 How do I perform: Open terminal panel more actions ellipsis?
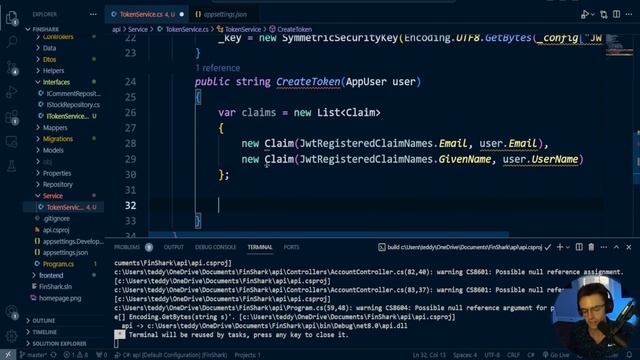click(604, 247)
